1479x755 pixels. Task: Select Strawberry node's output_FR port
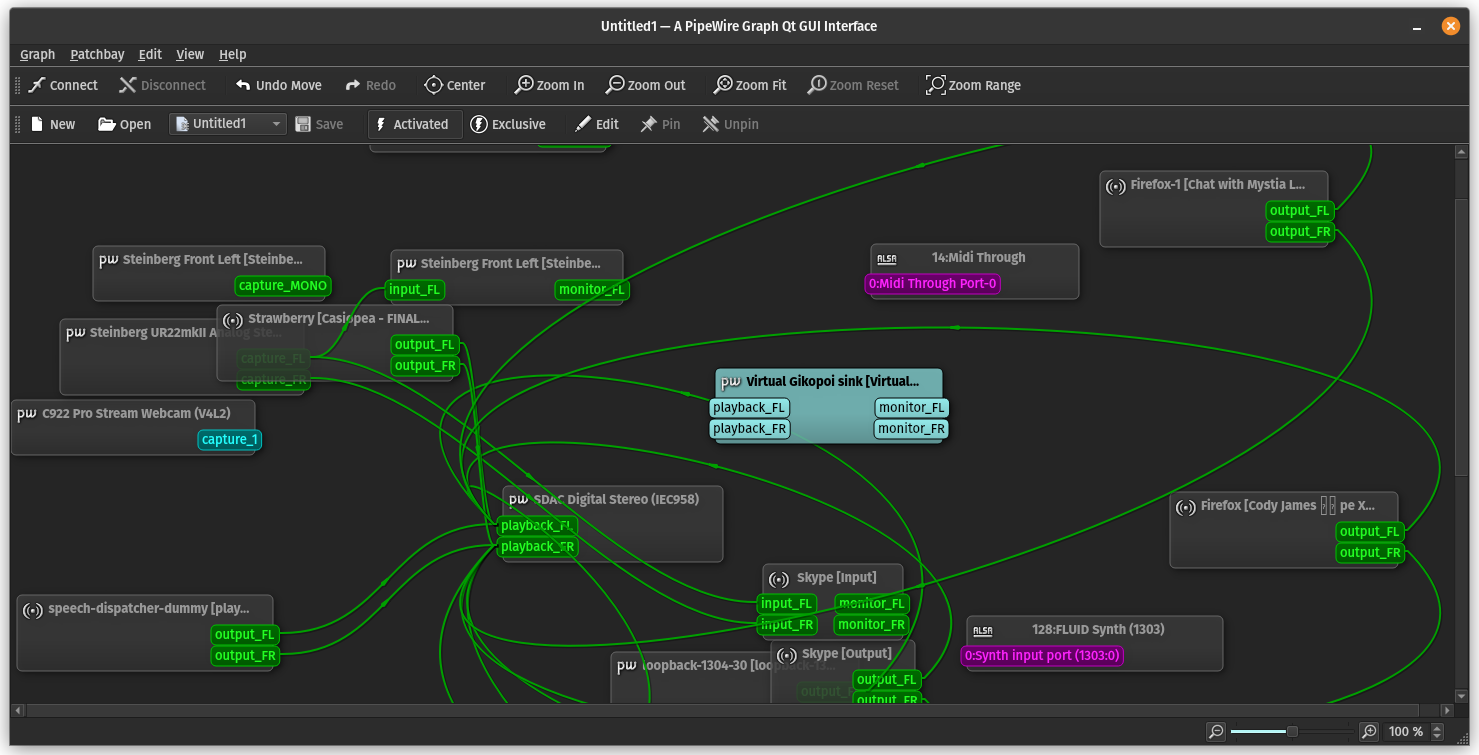(425, 366)
